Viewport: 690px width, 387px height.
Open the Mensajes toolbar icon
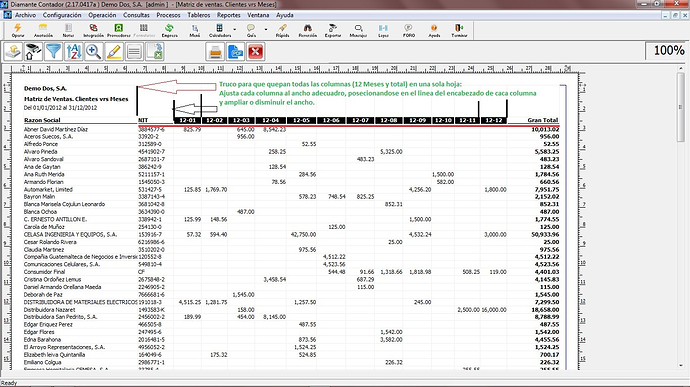358,30
